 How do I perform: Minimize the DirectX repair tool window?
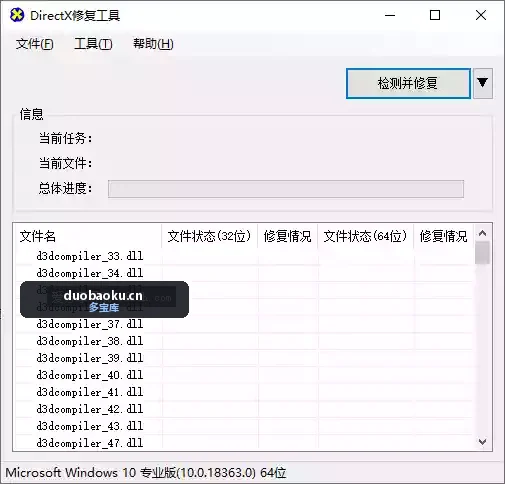[x=390, y=15]
